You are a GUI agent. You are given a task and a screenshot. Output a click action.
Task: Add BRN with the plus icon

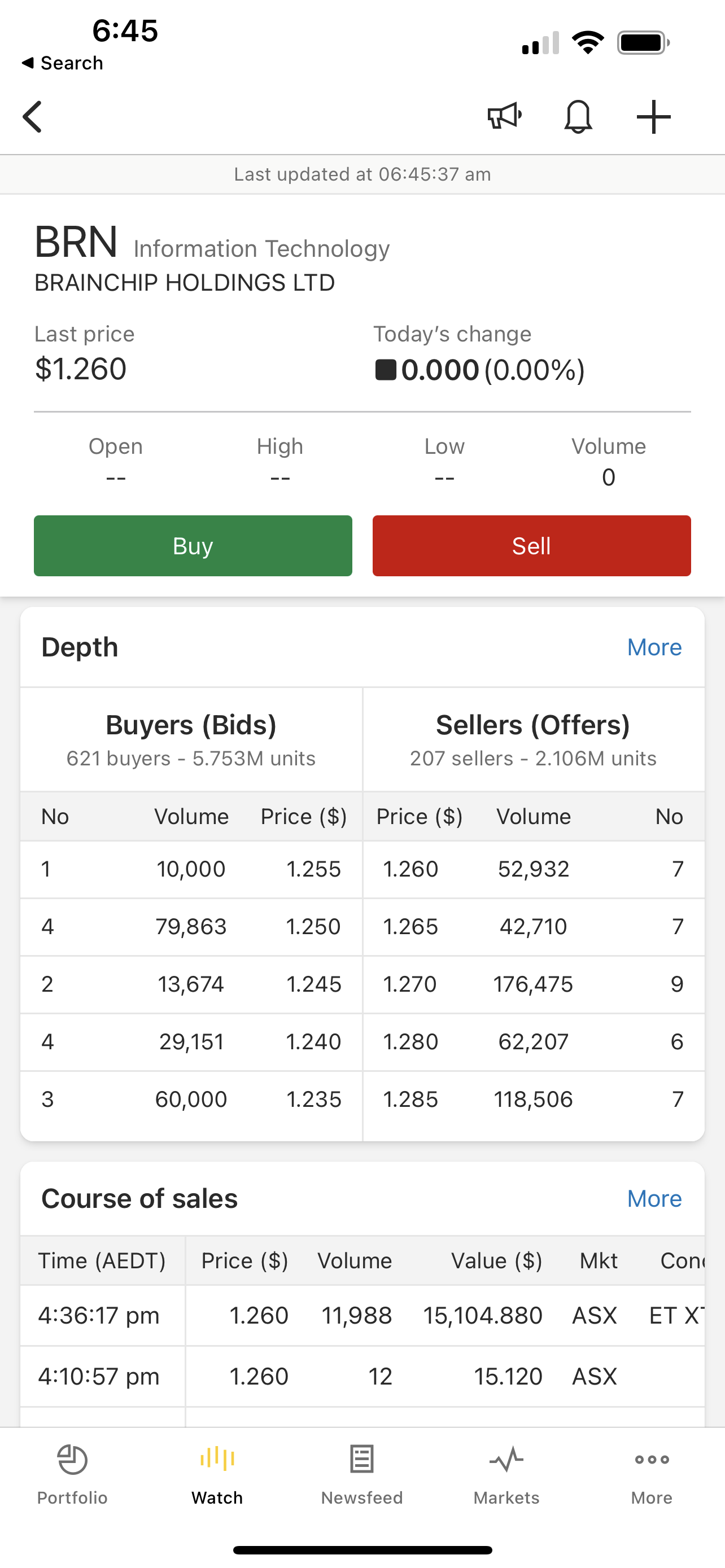[653, 116]
